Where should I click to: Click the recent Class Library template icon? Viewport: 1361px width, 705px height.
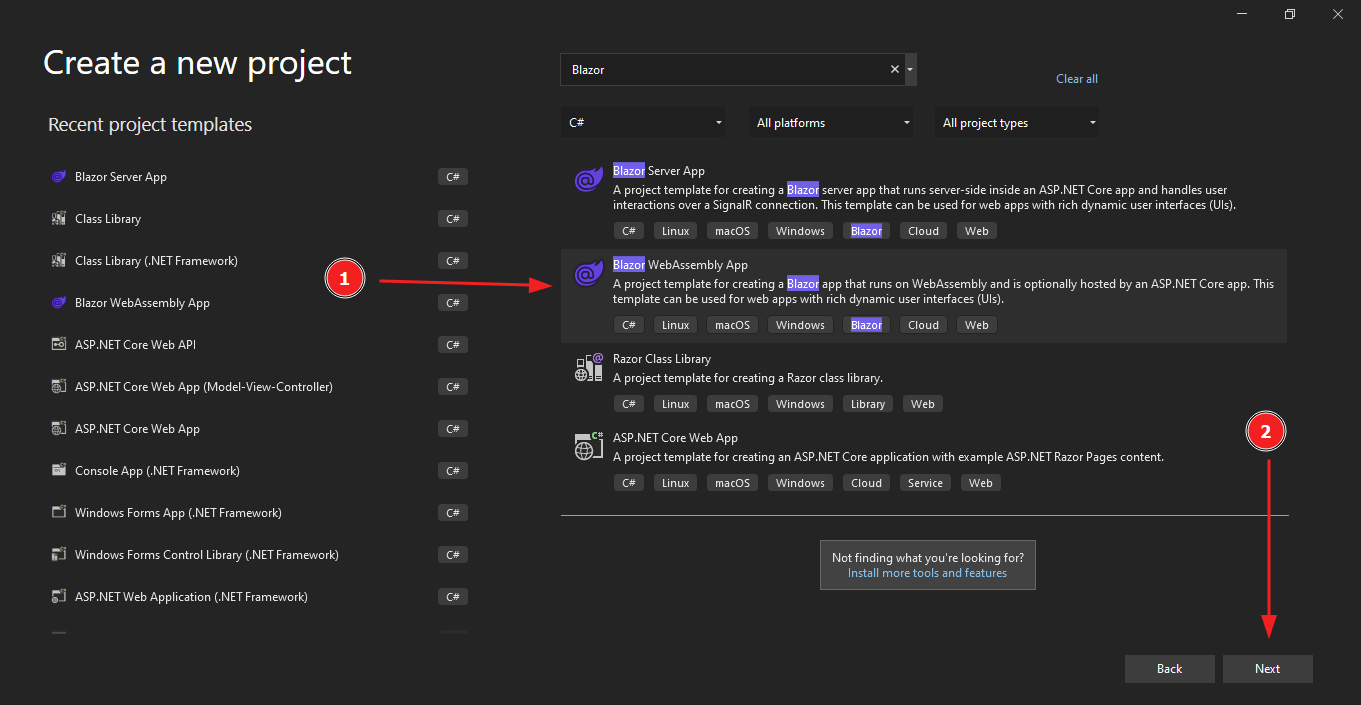tap(58, 219)
